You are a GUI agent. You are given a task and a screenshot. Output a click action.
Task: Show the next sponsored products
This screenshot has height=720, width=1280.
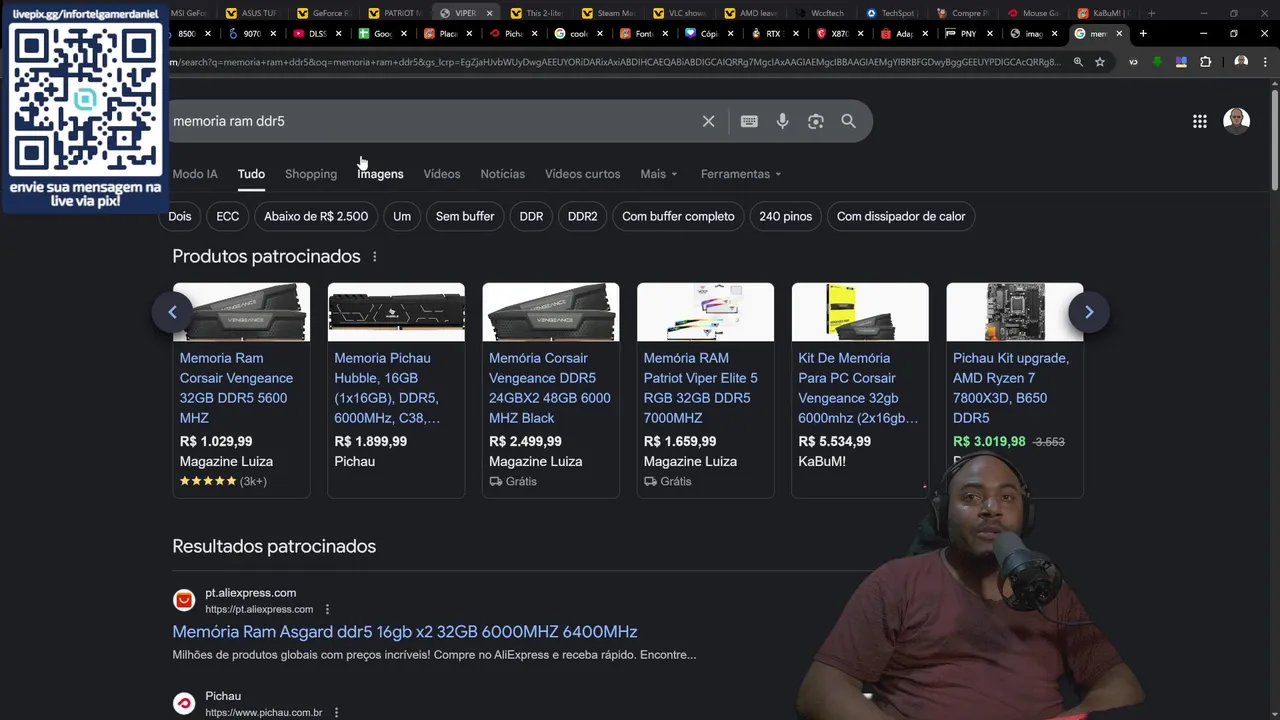[x=1089, y=312]
